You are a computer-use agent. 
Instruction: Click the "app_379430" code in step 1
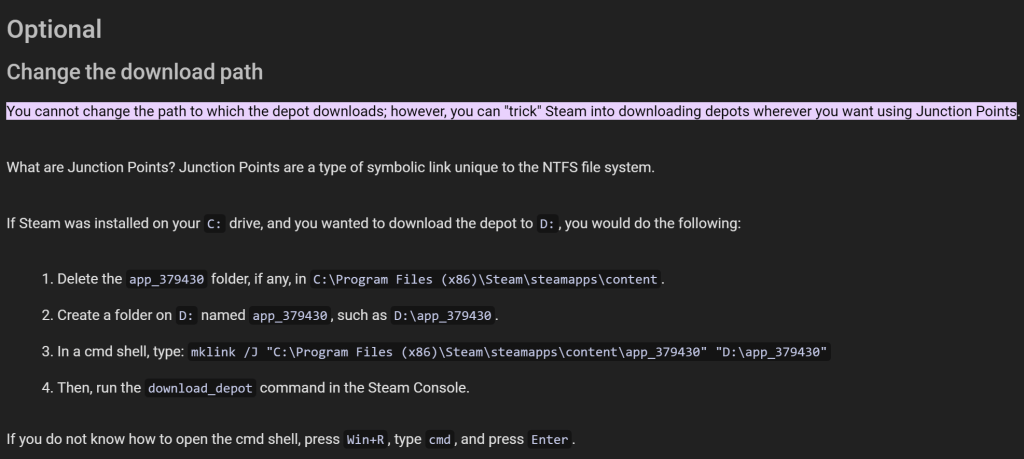pos(167,280)
